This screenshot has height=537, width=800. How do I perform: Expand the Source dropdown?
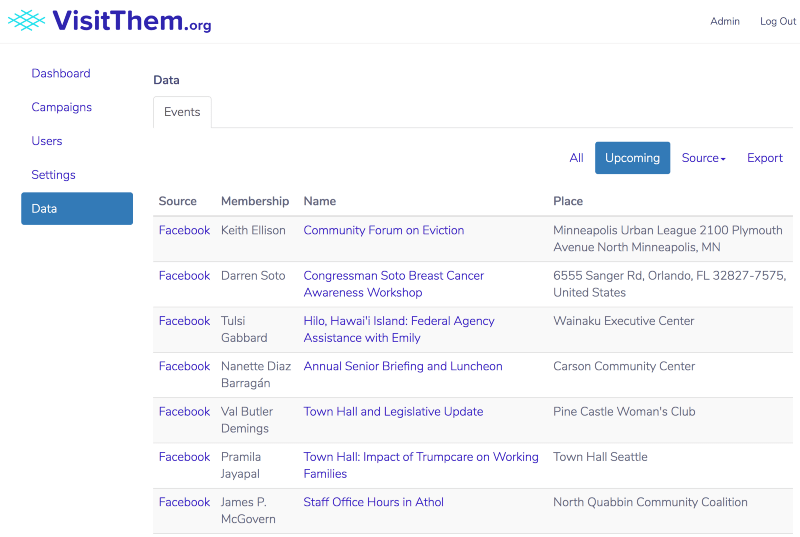point(703,158)
